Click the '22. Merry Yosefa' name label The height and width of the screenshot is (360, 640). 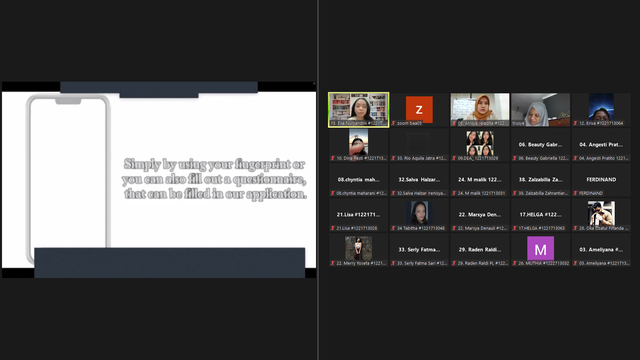(x=361, y=263)
